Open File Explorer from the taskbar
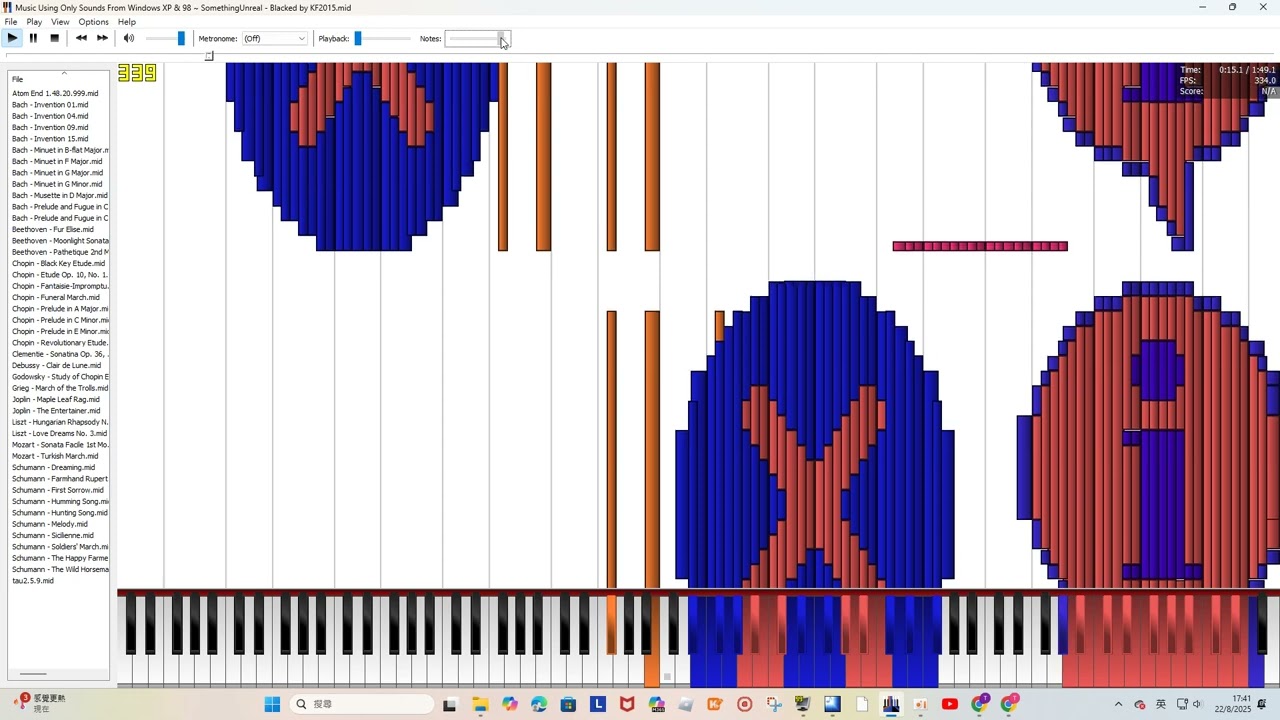 point(480,704)
